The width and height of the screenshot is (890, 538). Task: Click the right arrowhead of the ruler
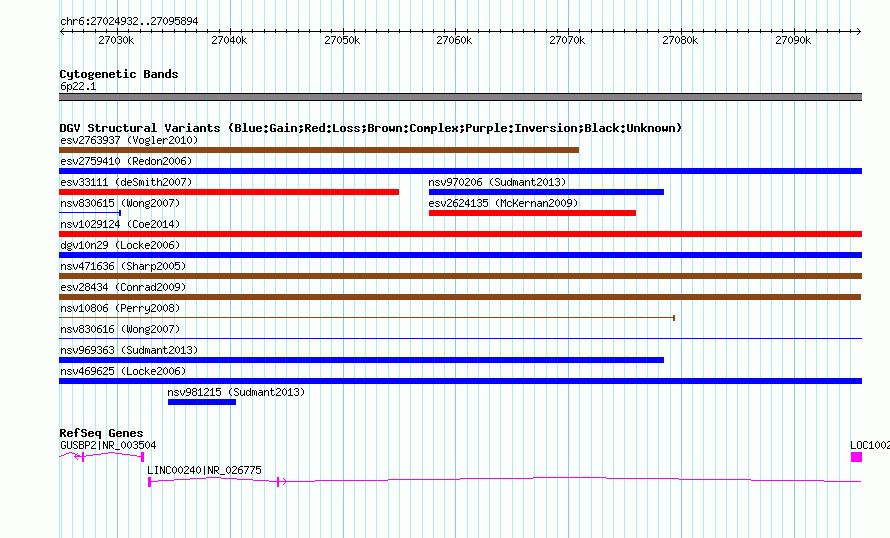859,32
